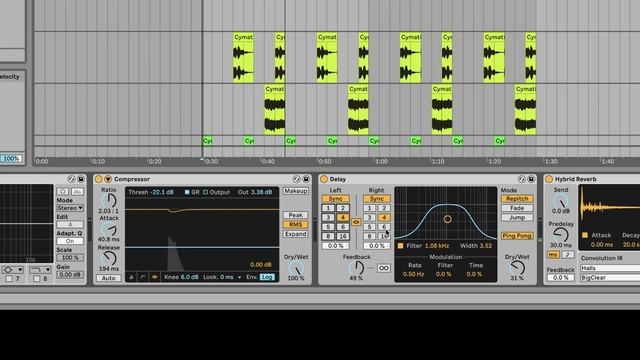Select Right delay time 8
This screenshot has height=360, width=640.
369,236
